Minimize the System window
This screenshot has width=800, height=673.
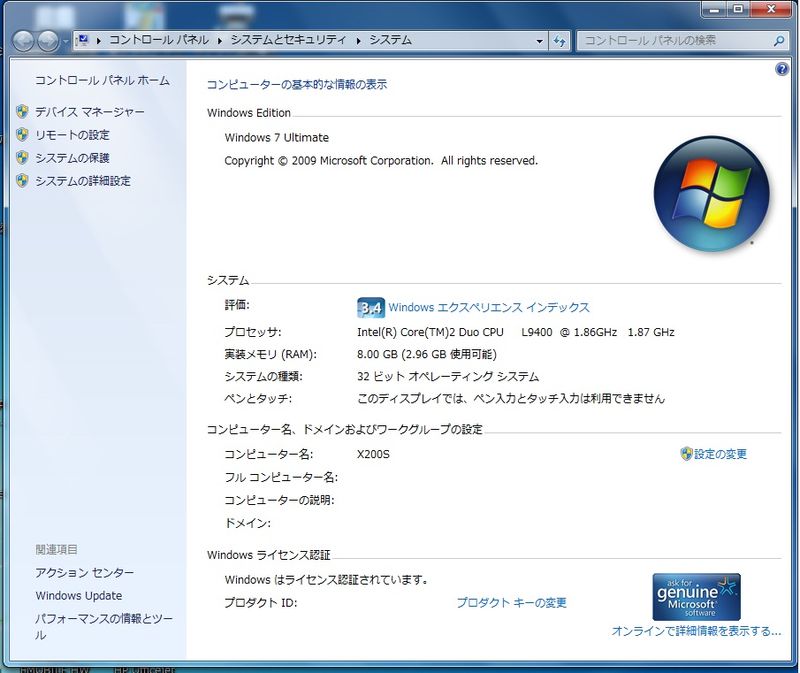[714, 9]
